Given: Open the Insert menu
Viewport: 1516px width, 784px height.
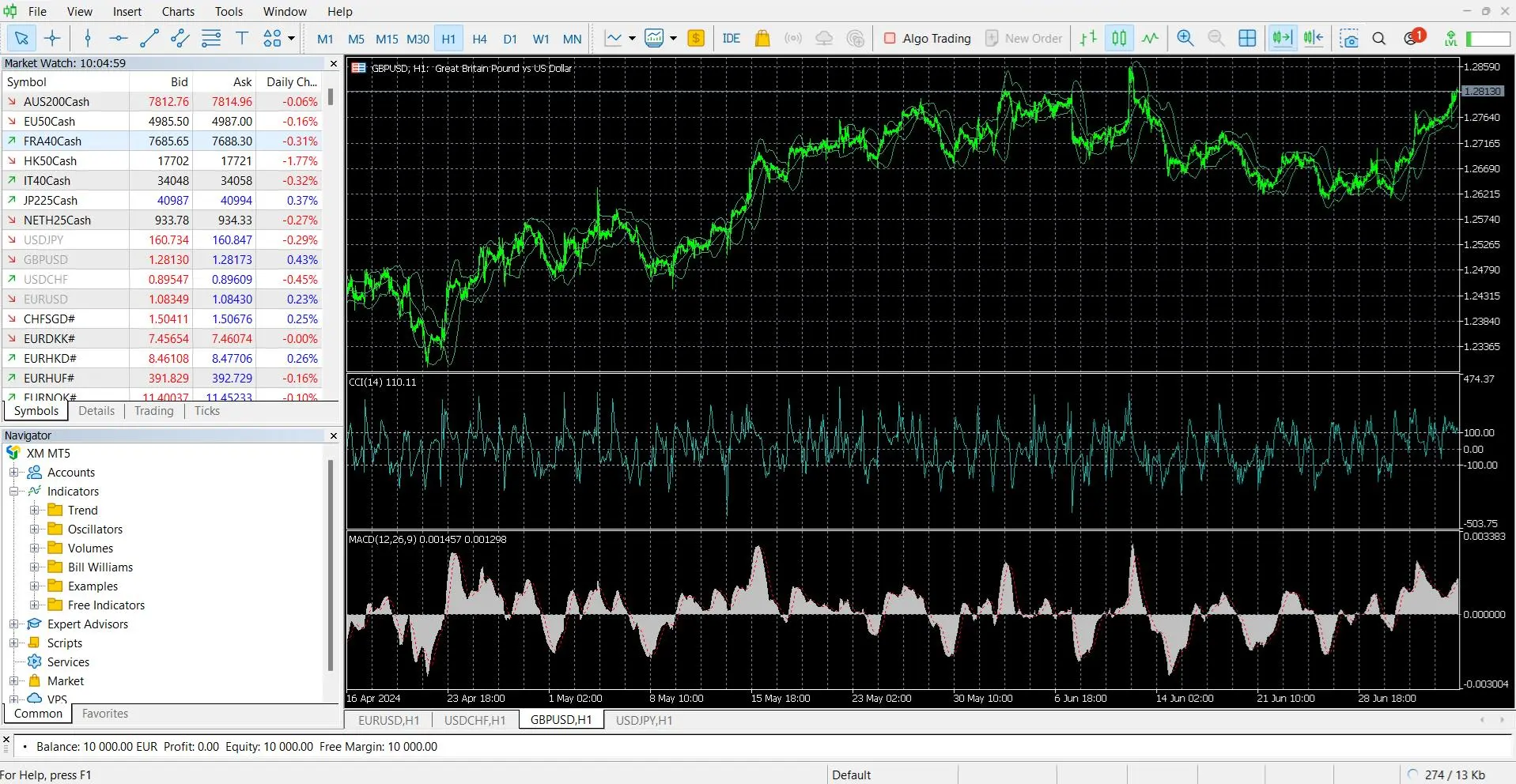Looking at the screenshot, I should click(x=127, y=11).
